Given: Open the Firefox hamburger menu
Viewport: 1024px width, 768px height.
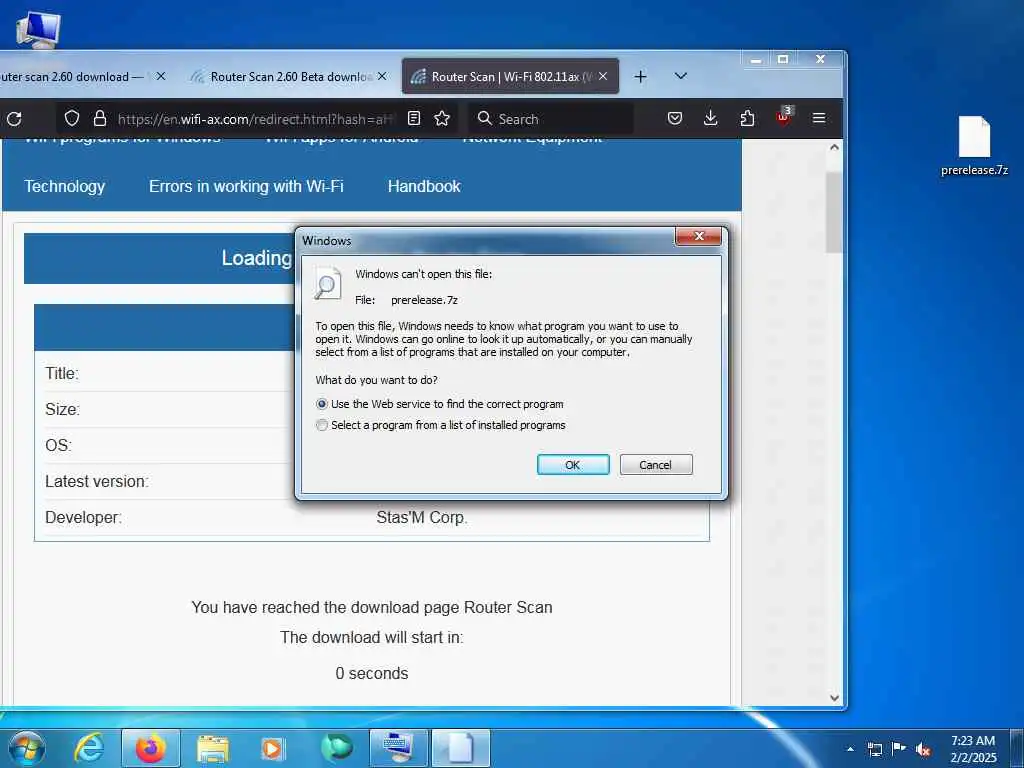Looking at the screenshot, I should coord(819,118).
